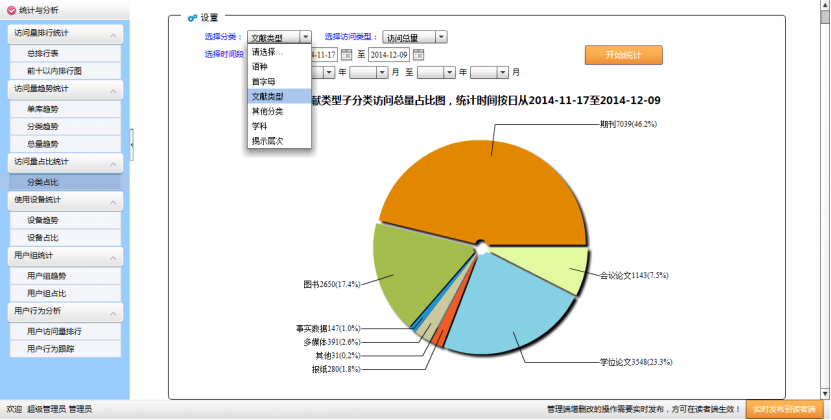Click the red 统计与分析 header icon
The height and width of the screenshot is (420, 831).
click(x=11, y=10)
